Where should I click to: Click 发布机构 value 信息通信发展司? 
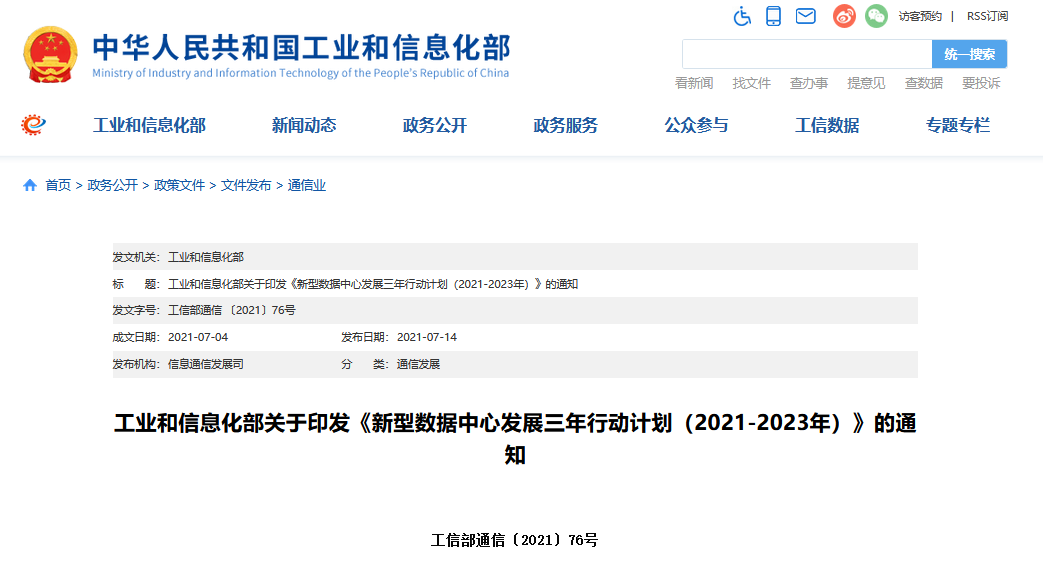[x=206, y=364]
